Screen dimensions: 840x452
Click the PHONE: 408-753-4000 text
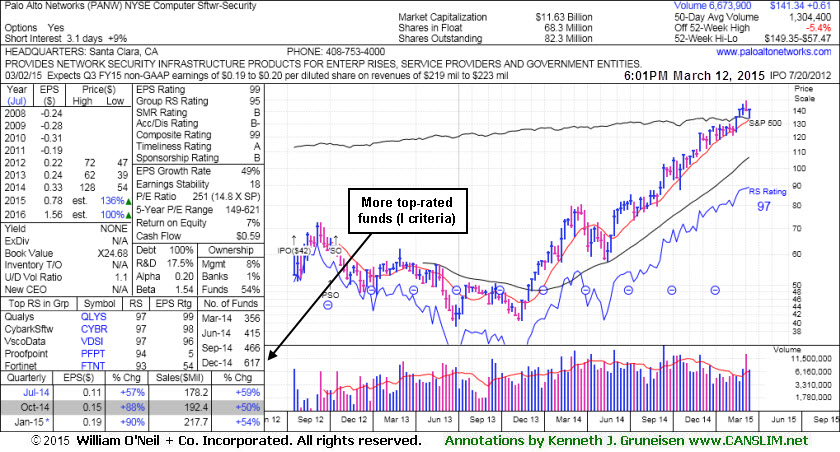point(336,52)
